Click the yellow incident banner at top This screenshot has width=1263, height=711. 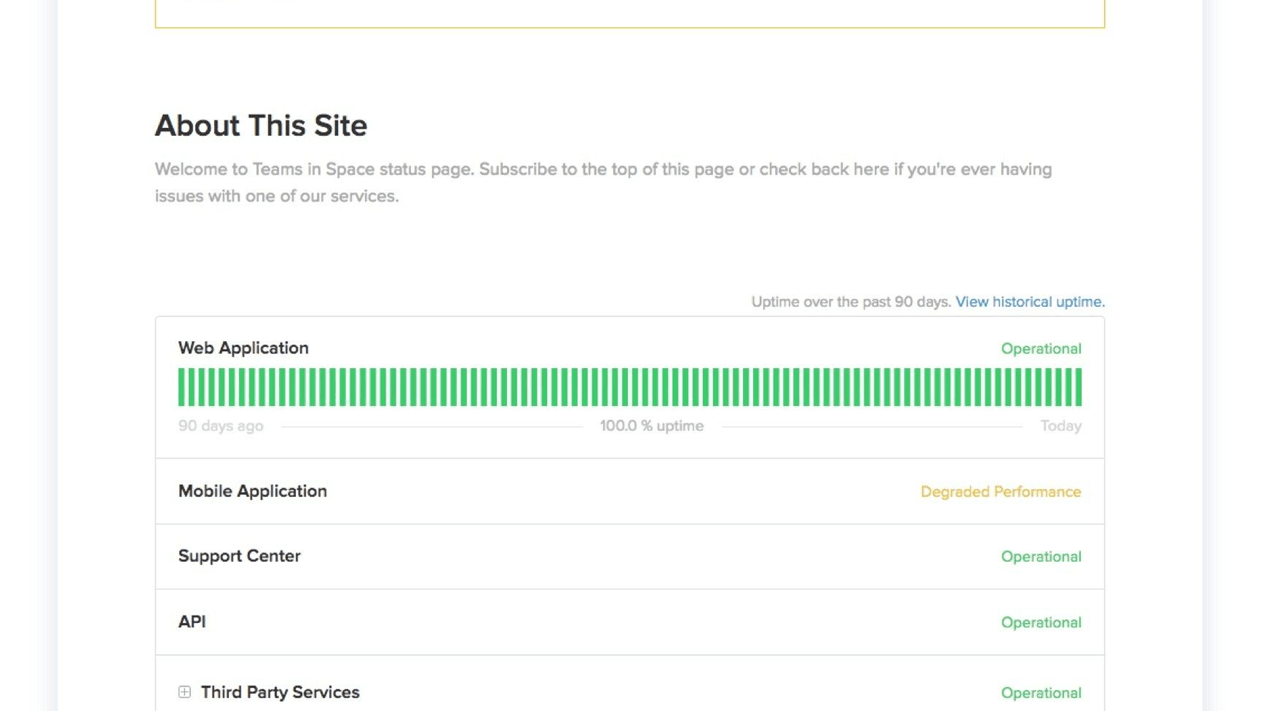tap(630, 13)
